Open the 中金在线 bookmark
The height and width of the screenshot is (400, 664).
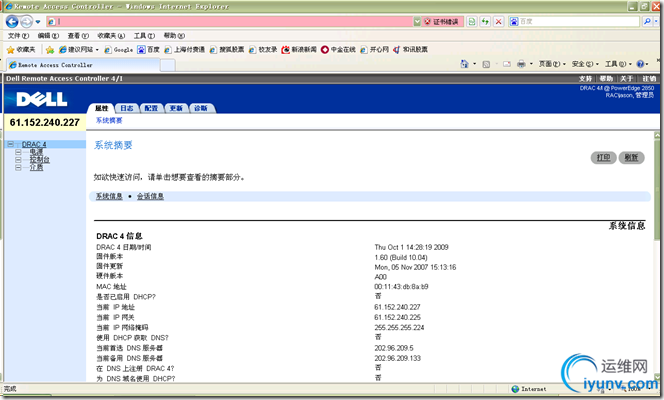(x=338, y=50)
